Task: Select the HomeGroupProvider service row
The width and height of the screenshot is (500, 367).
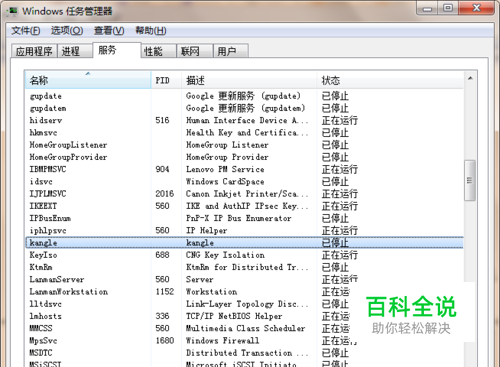Action: pyautogui.click(x=244, y=157)
